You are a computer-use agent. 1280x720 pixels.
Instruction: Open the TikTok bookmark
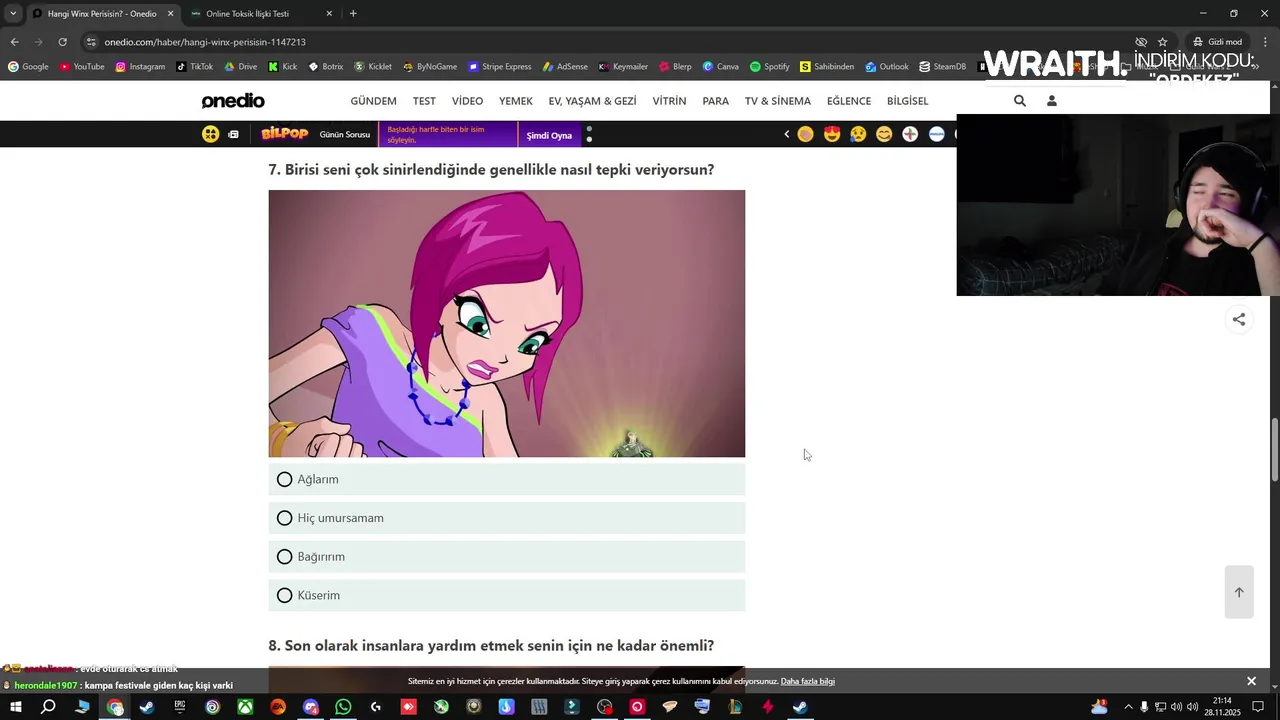click(195, 67)
